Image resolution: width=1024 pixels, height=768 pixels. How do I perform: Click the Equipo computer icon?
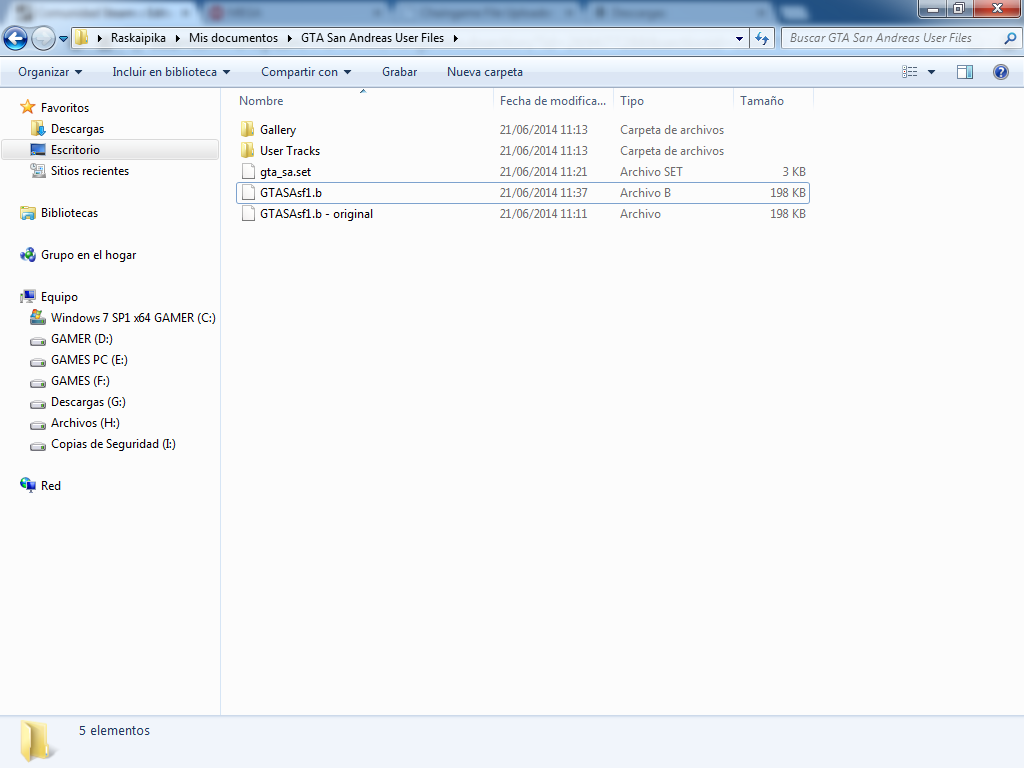point(27,296)
